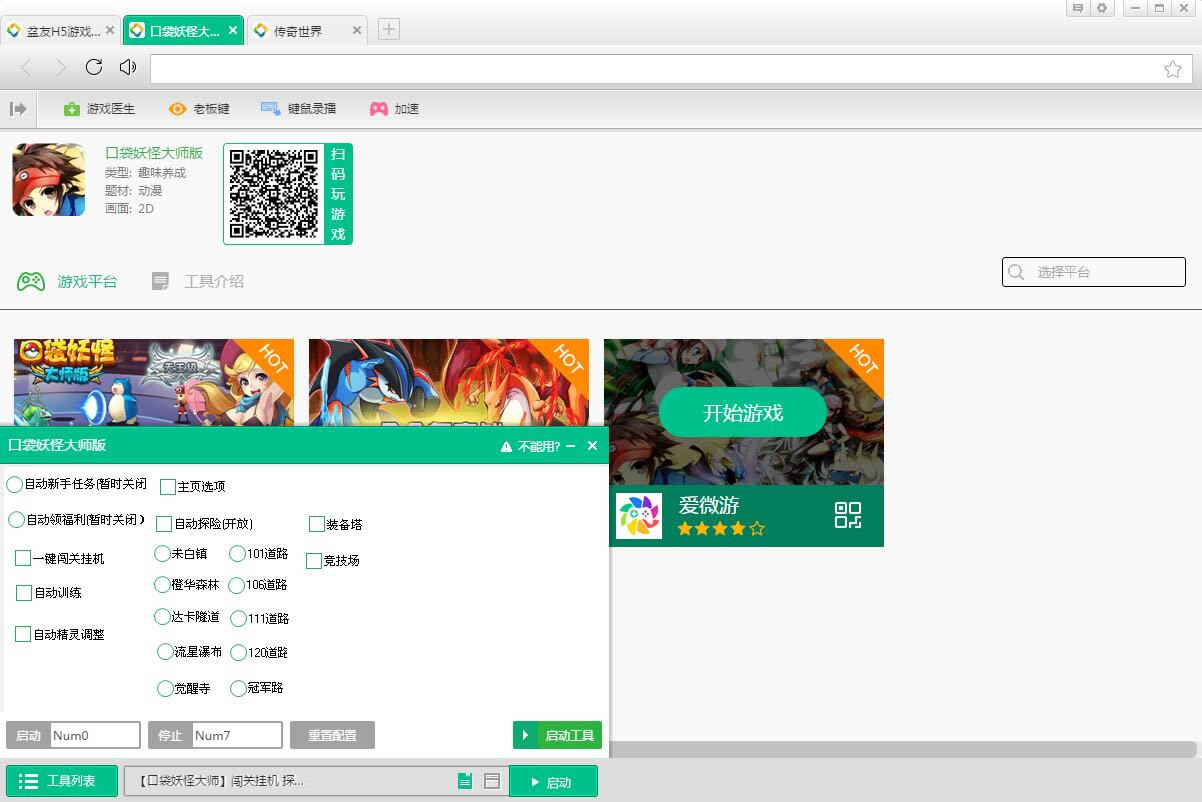Click the 加速 gamepad icon

[379, 109]
